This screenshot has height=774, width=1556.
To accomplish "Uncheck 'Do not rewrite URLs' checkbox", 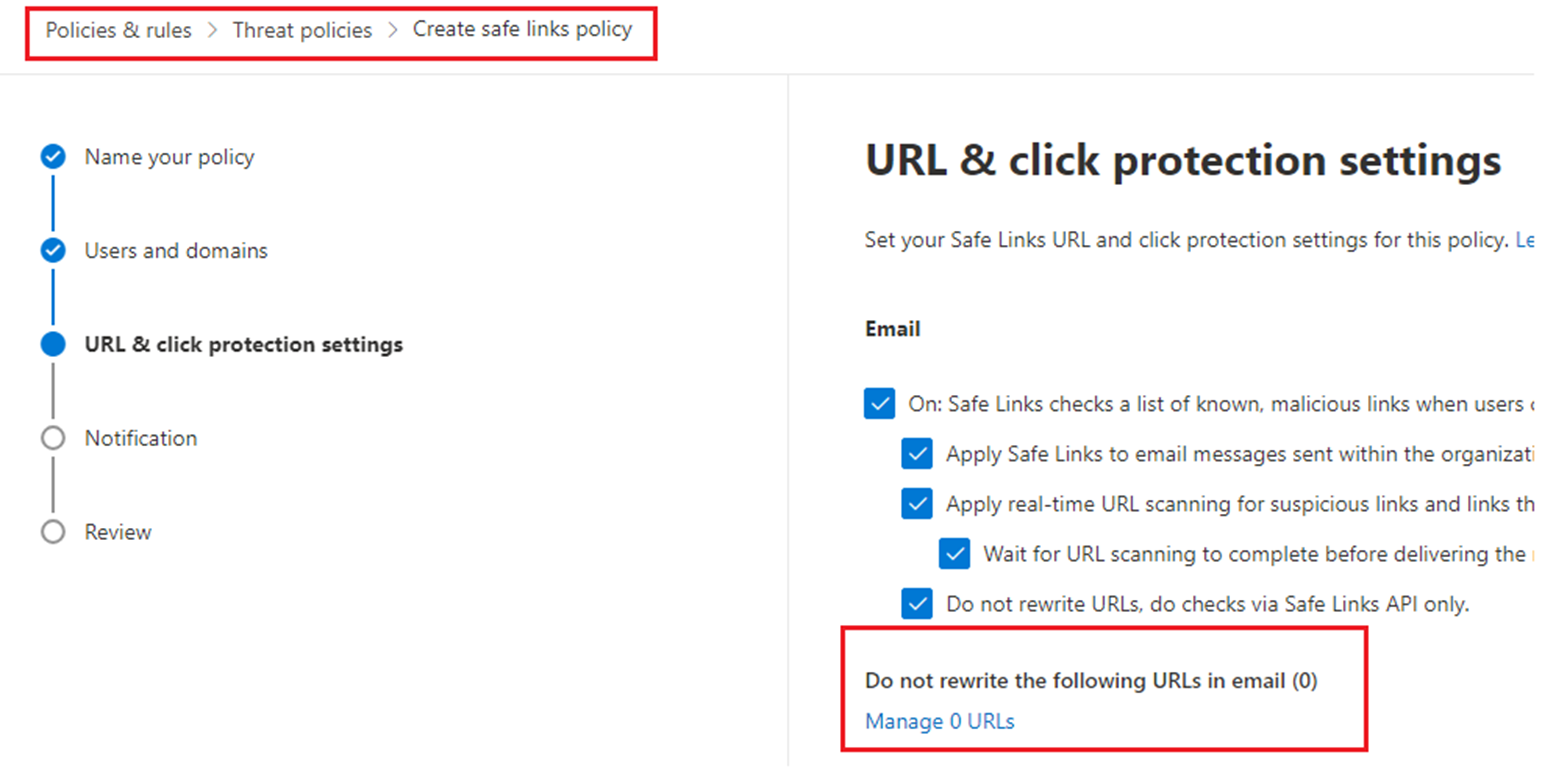I will point(917,603).
